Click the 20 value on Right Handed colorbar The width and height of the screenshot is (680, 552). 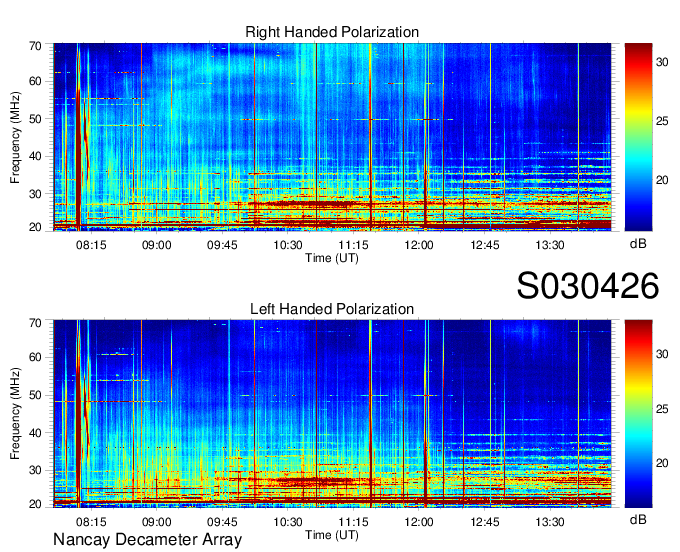coord(662,180)
